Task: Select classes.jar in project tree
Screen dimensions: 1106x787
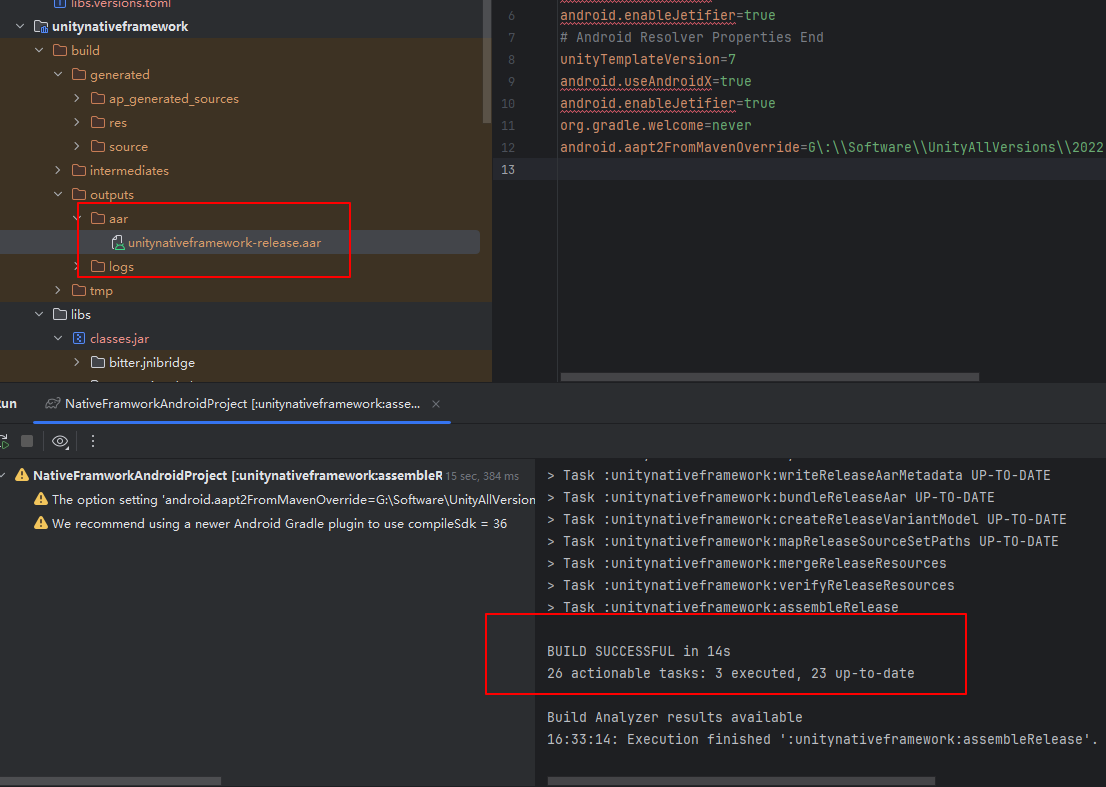Action: click(x=119, y=338)
